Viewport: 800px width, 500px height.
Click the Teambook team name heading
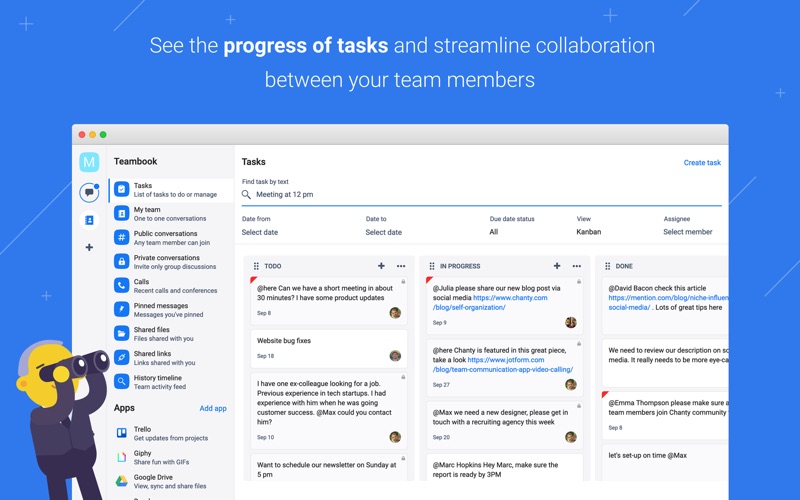pos(135,161)
